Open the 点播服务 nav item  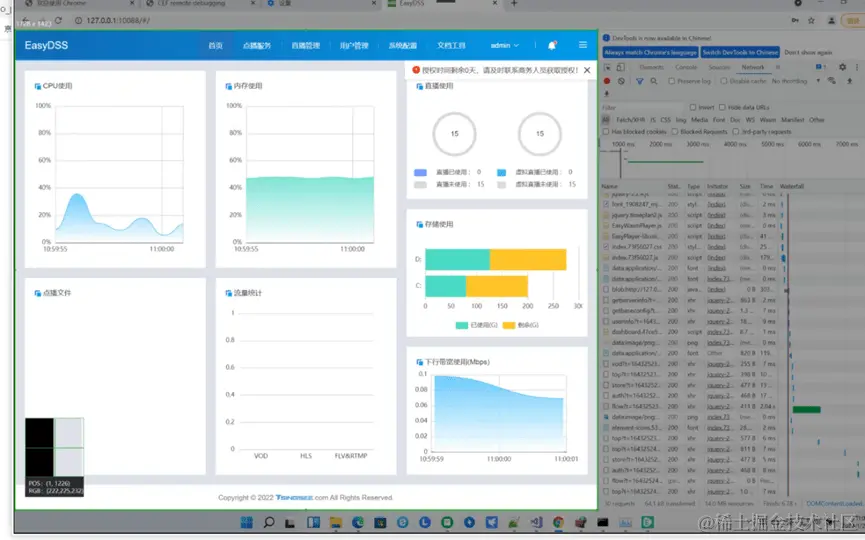(x=257, y=46)
